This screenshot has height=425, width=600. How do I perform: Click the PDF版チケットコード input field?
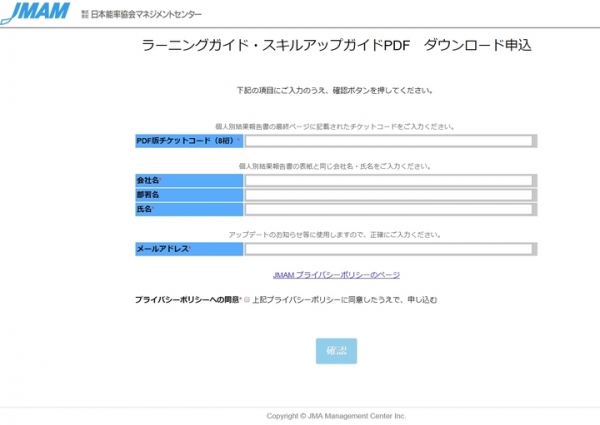click(389, 141)
